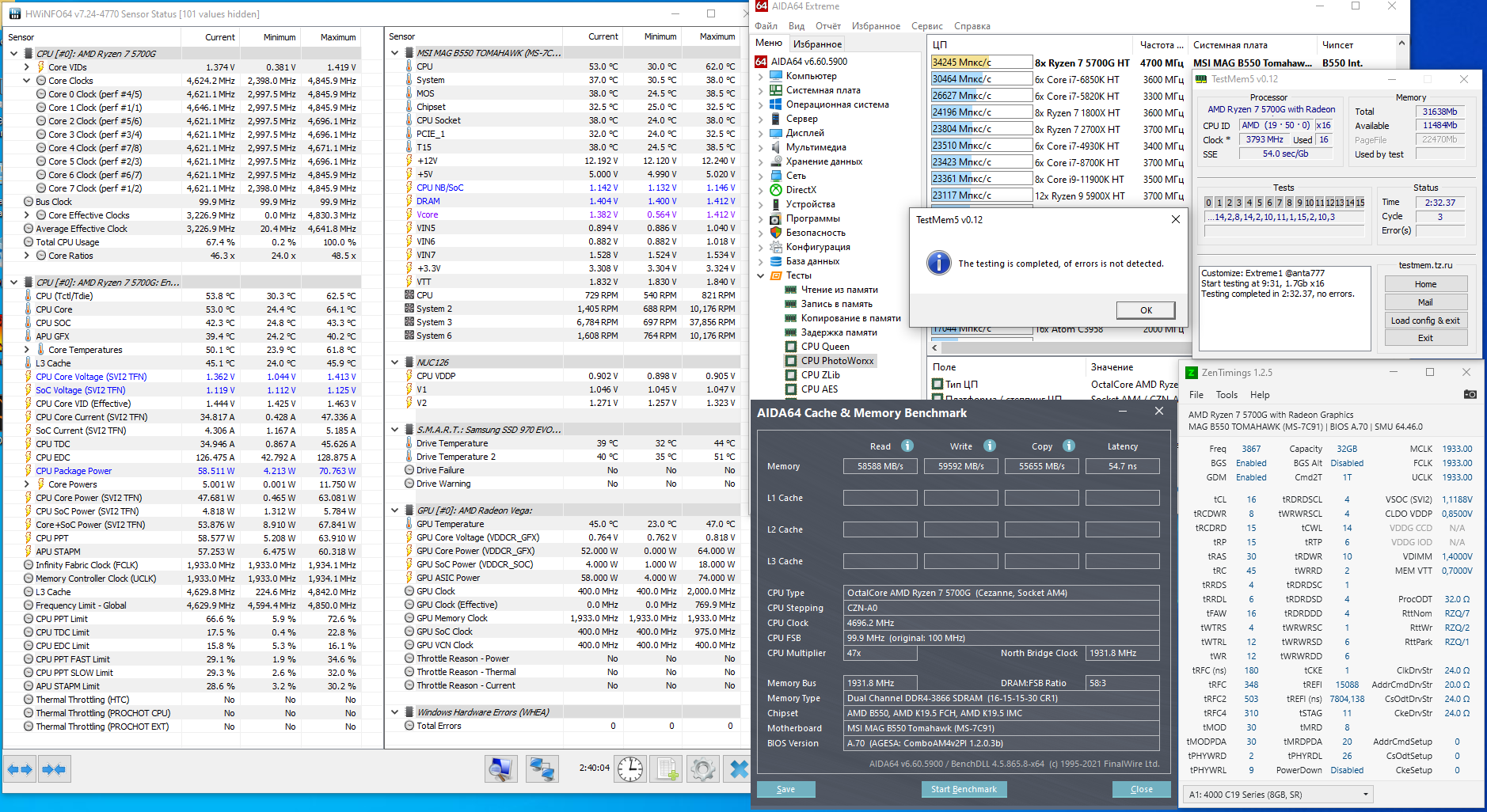Open HWiNFO settings gear icon
Image resolution: width=1487 pixels, height=812 pixels.
[702, 769]
